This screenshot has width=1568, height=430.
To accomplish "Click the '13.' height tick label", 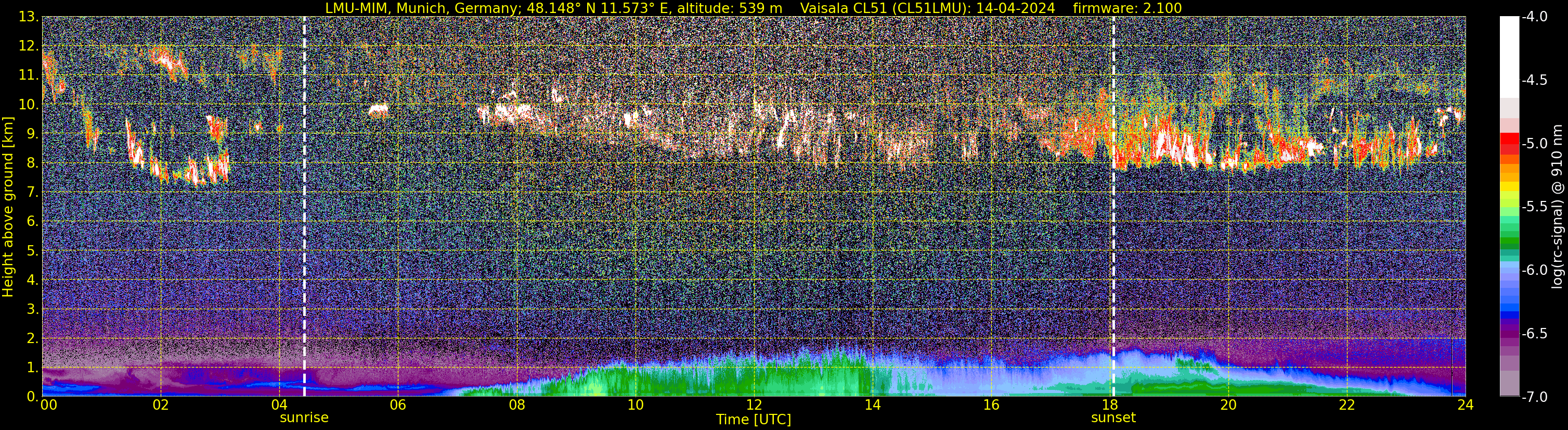I will click(x=28, y=17).
